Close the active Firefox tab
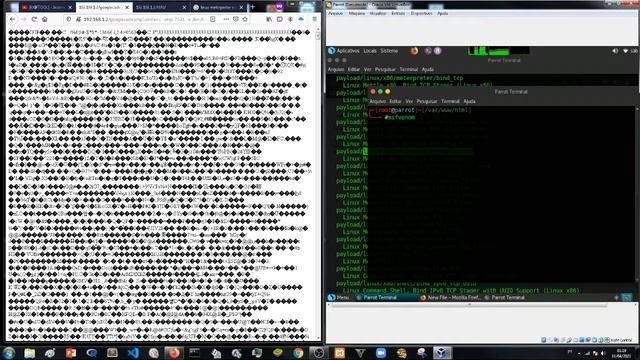Viewport: 640px width, 360px height. point(127,7)
